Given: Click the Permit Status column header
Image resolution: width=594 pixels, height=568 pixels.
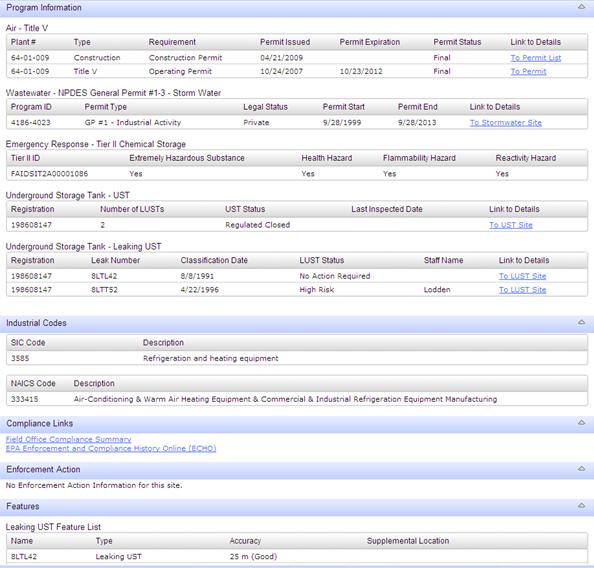Looking at the screenshot, I should pos(457,42).
